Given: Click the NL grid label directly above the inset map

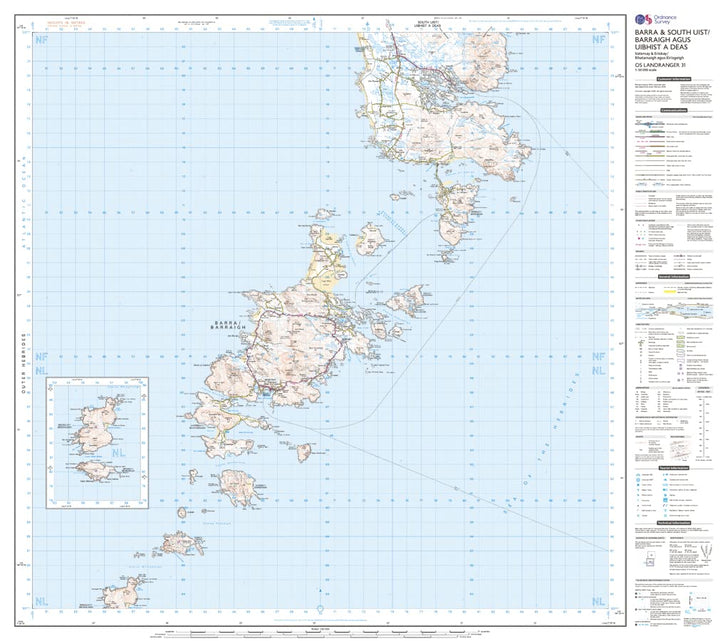Looking at the screenshot, I should (41, 371).
